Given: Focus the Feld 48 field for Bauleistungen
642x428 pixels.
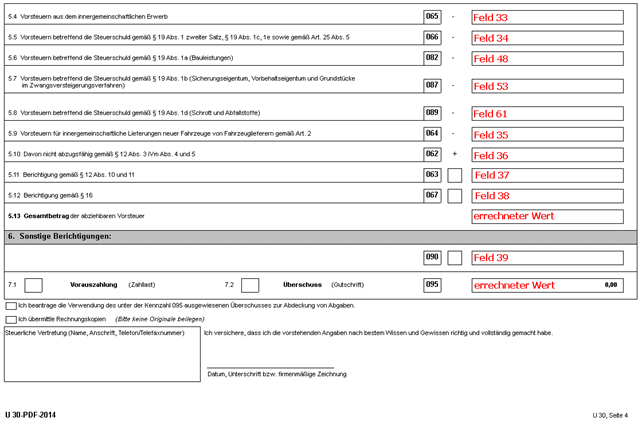Looking at the screenshot, I should tap(548, 59).
